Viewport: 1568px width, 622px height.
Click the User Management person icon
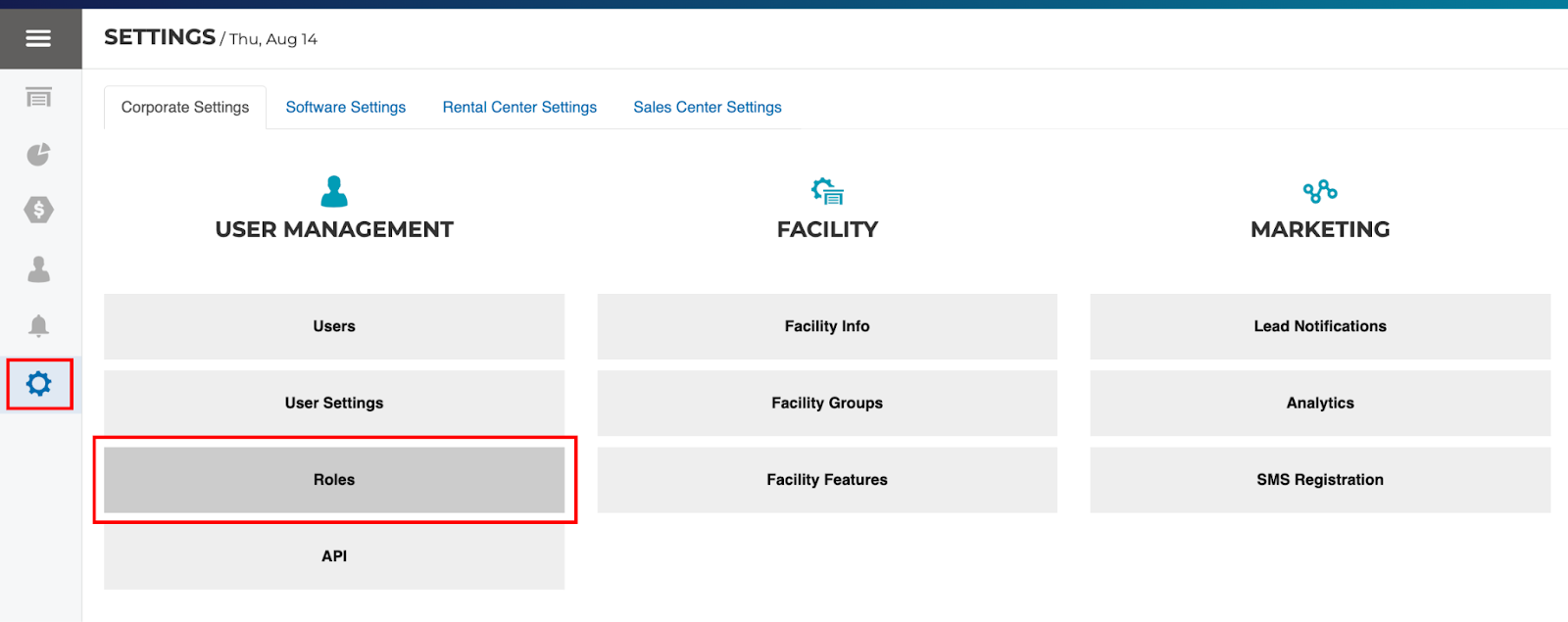pos(334,191)
